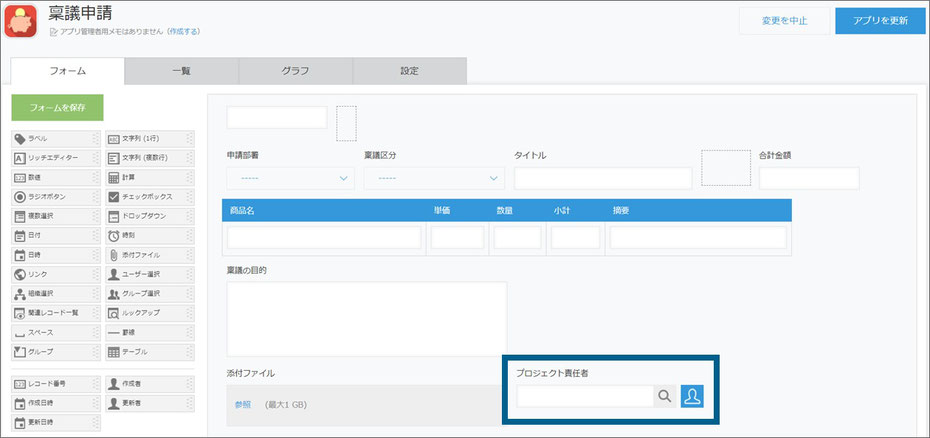Pick the 計算 calculator field
This screenshot has width=930, height=438.
(x=145, y=177)
